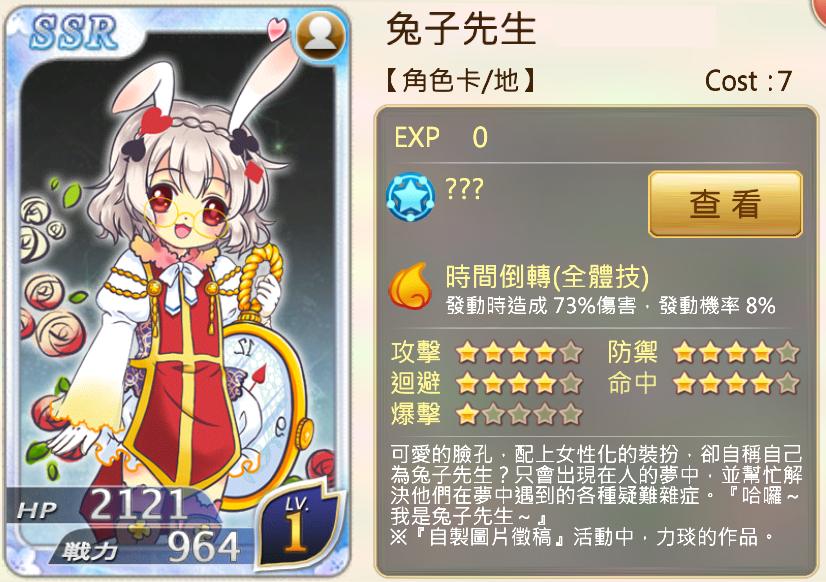Click the Cost :7 label
The height and width of the screenshot is (582, 826).
748,81
